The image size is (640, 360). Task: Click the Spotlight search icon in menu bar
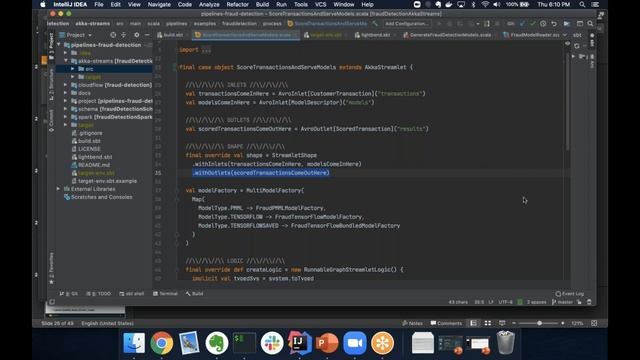pos(582,4)
